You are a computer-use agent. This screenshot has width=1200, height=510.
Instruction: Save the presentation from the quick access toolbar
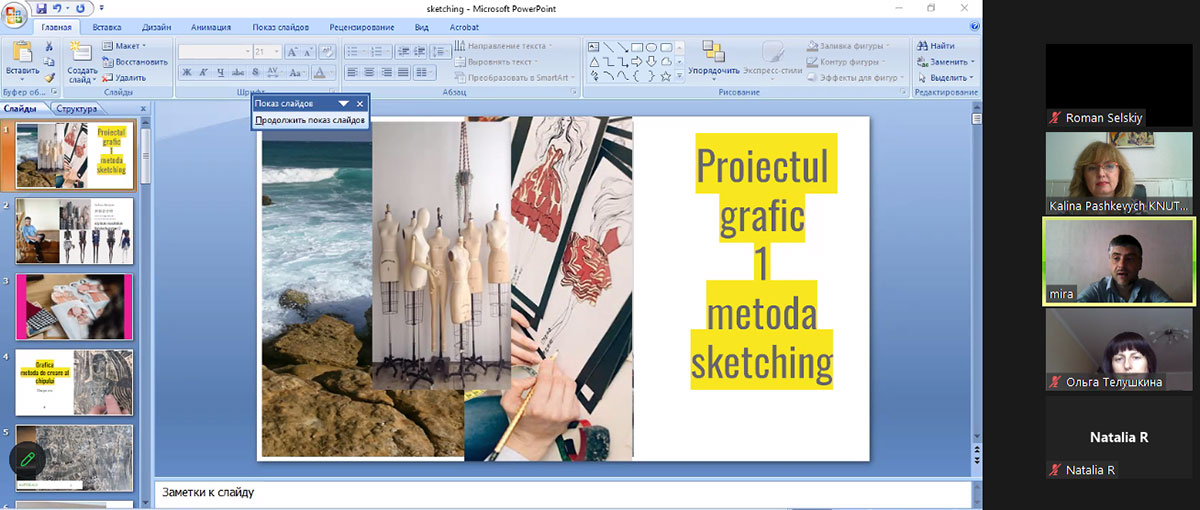click(x=41, y=8)
